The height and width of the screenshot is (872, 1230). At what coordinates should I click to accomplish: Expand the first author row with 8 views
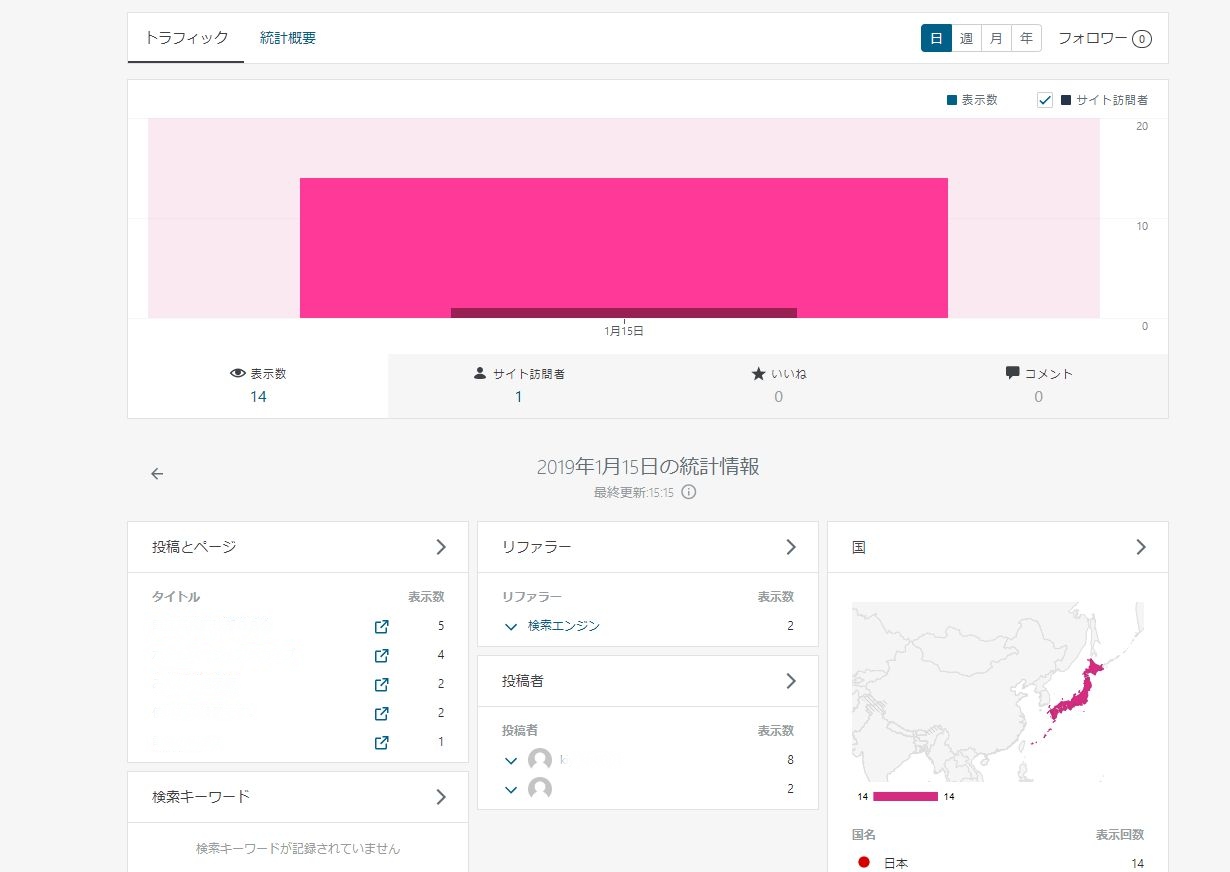pyautogui.click(x=511, y=761)
